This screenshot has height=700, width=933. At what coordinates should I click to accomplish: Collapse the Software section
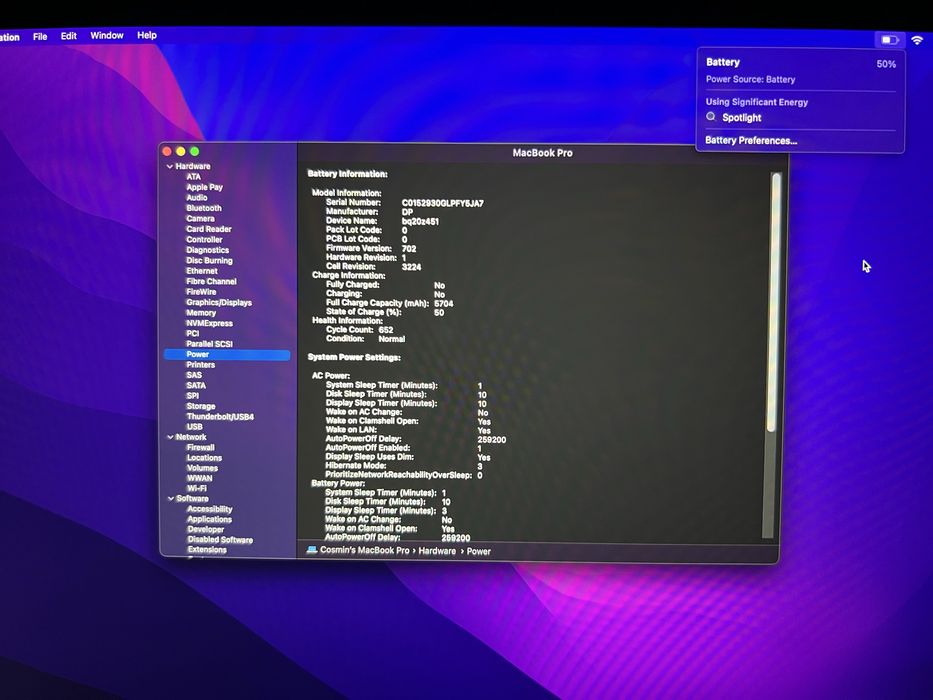pyautogui.click(x=171, y=498)
